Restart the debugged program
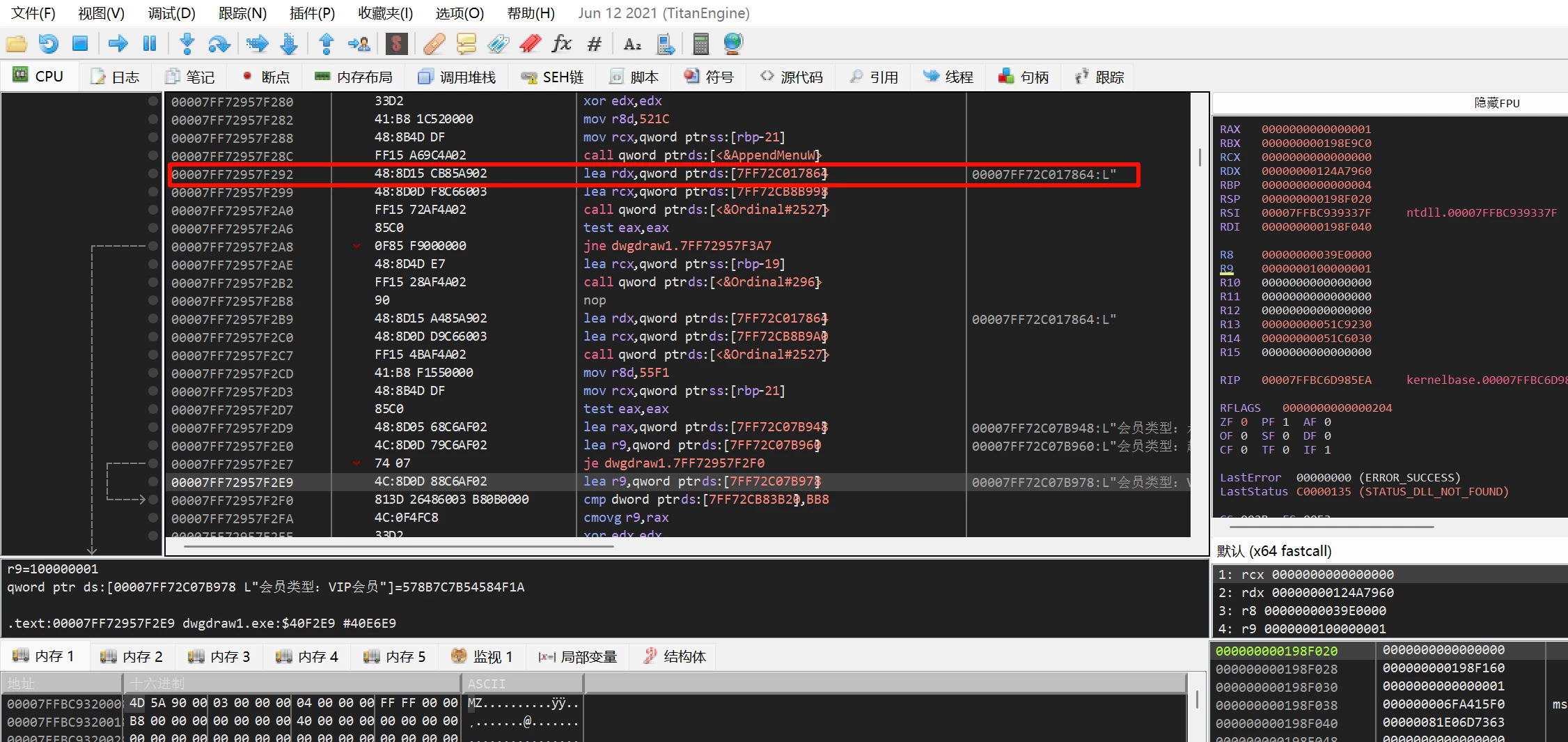The image size is (1568, 742). (x=48, y=44)
